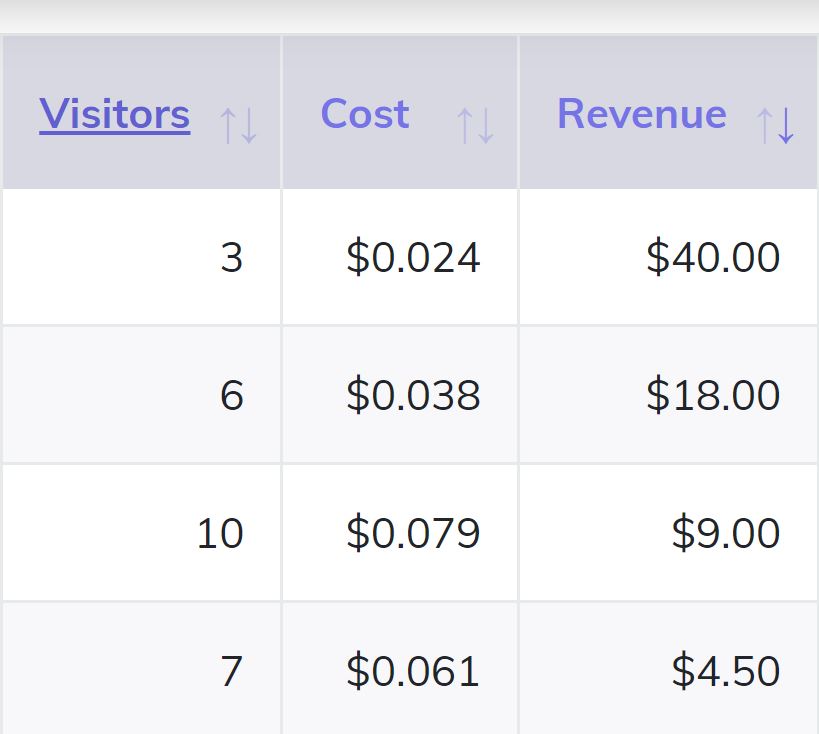Screen dimensions: 819x734
Task: Click the Cost sort arrows icon
Action: [475, 125]
